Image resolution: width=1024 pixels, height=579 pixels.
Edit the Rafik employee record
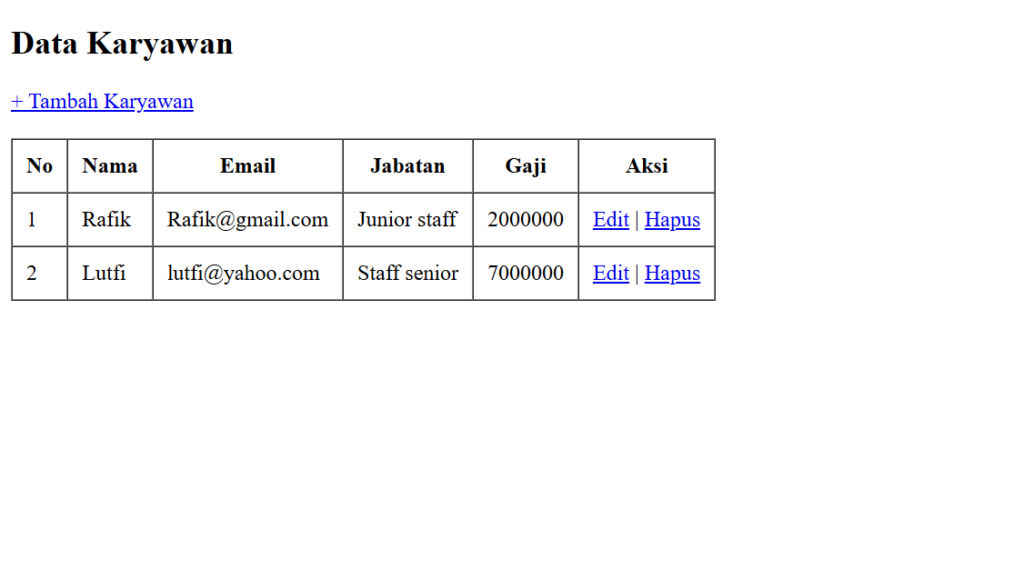pyautogui.click(x=610, y=220)
